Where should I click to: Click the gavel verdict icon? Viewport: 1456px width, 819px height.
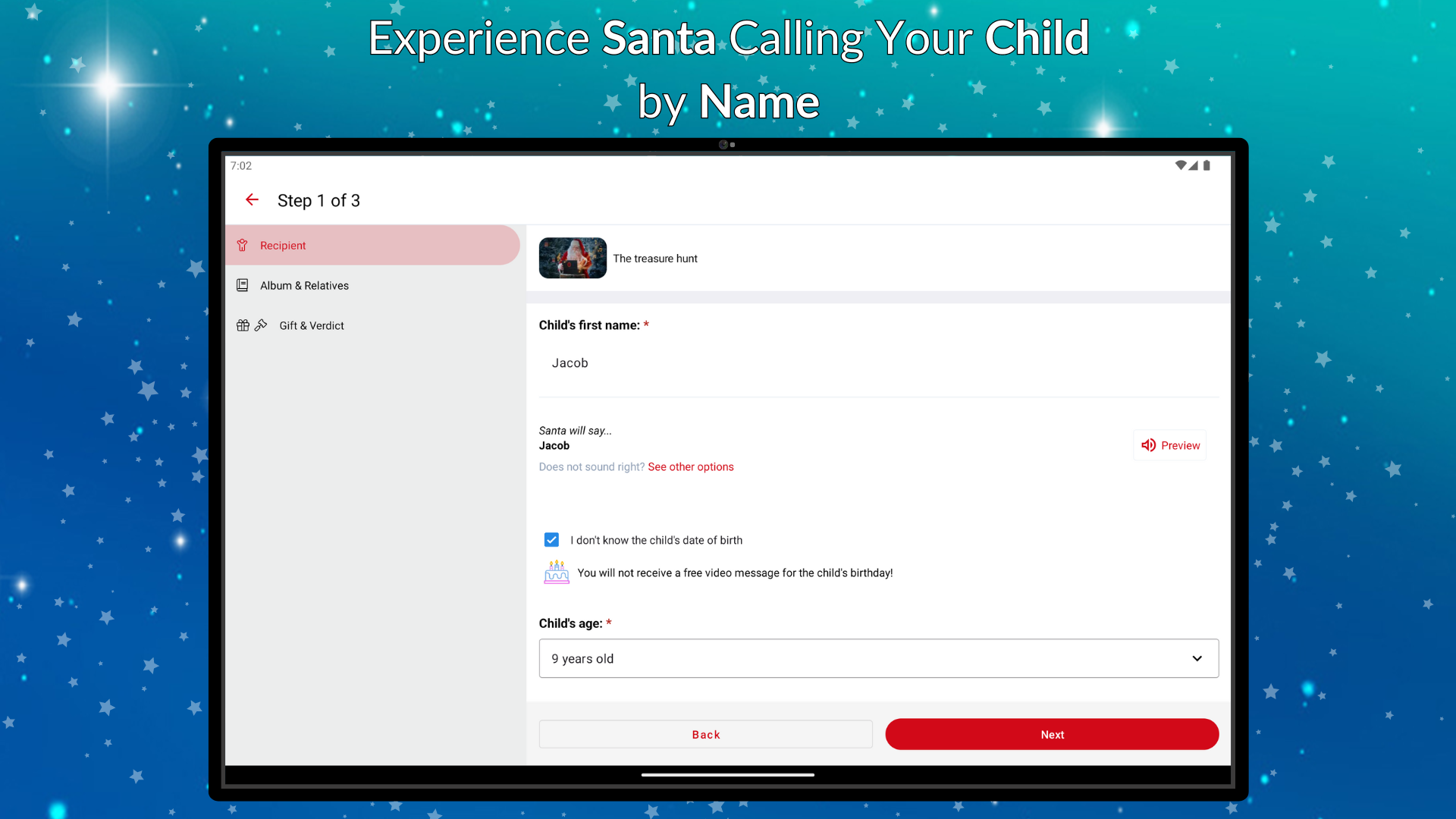click(261, 325)
